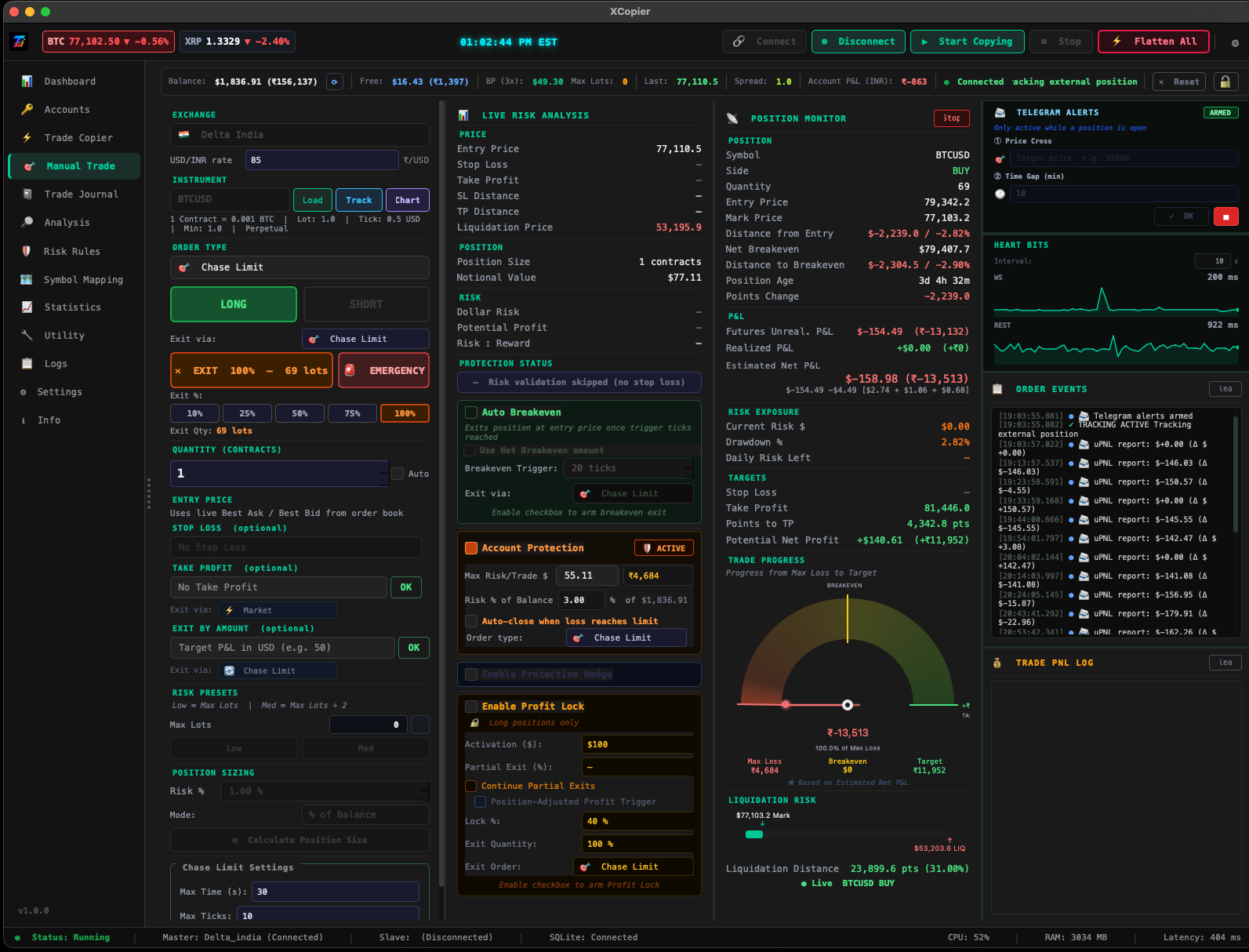Viewport: 1249px width, 952px height.
Task: Enable the Profit Lock checkbox
Action: point(471,707)
